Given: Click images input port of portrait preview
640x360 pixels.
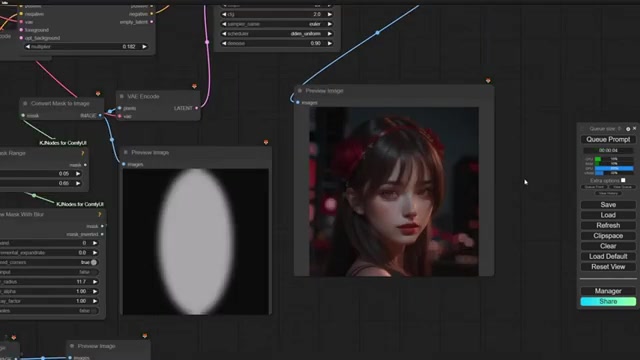Looking at the screenshot, I should (x=298, y=102).
